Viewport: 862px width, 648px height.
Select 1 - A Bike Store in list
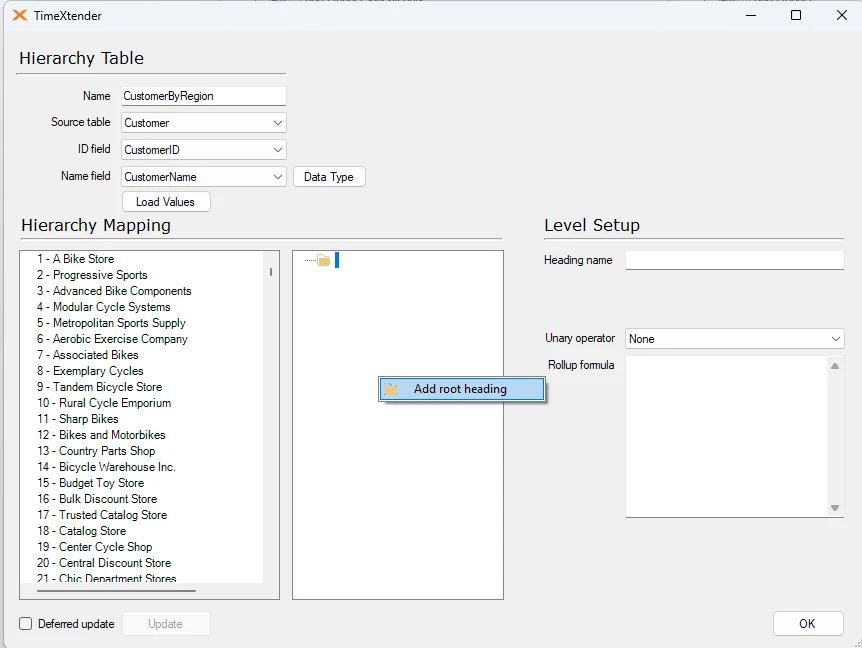[75, 259]
